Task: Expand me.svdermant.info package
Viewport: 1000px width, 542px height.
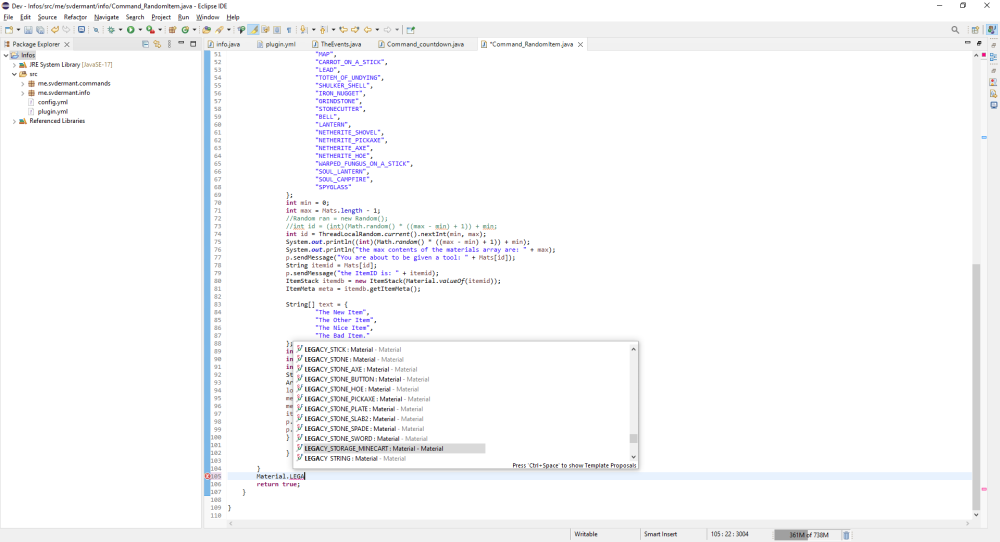Action: [23, 93]
